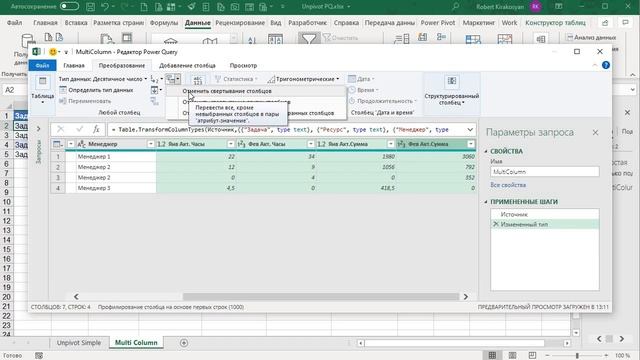Click the ABC 123 Format icon
This screenshot has height=360, width=640.
198,80
